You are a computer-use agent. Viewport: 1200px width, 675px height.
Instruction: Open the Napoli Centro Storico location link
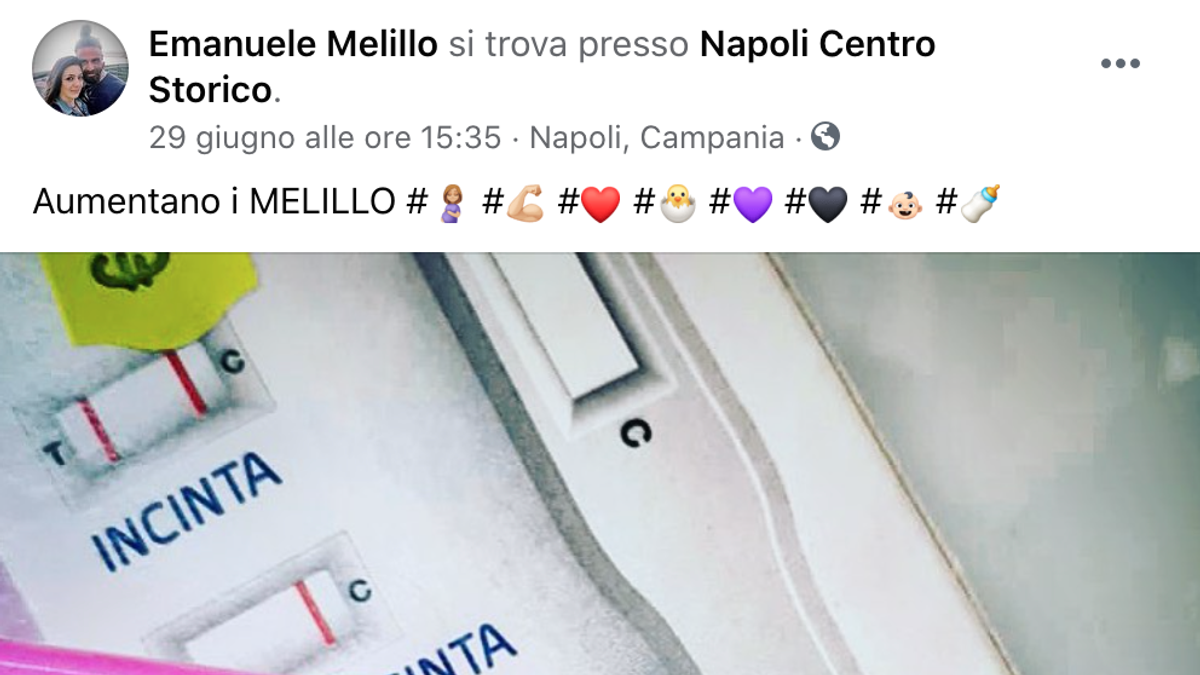pos(542,67)
